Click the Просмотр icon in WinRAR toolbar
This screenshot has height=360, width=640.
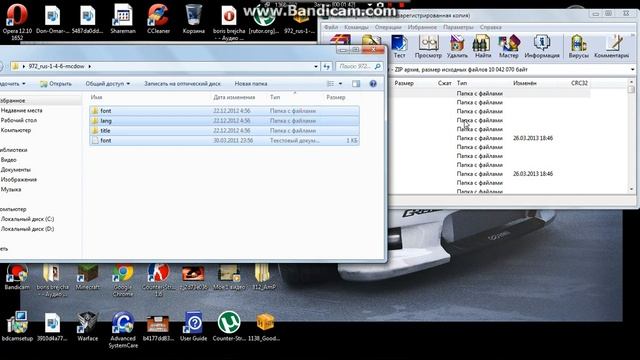pyautogui.click(x=428, y=47)
